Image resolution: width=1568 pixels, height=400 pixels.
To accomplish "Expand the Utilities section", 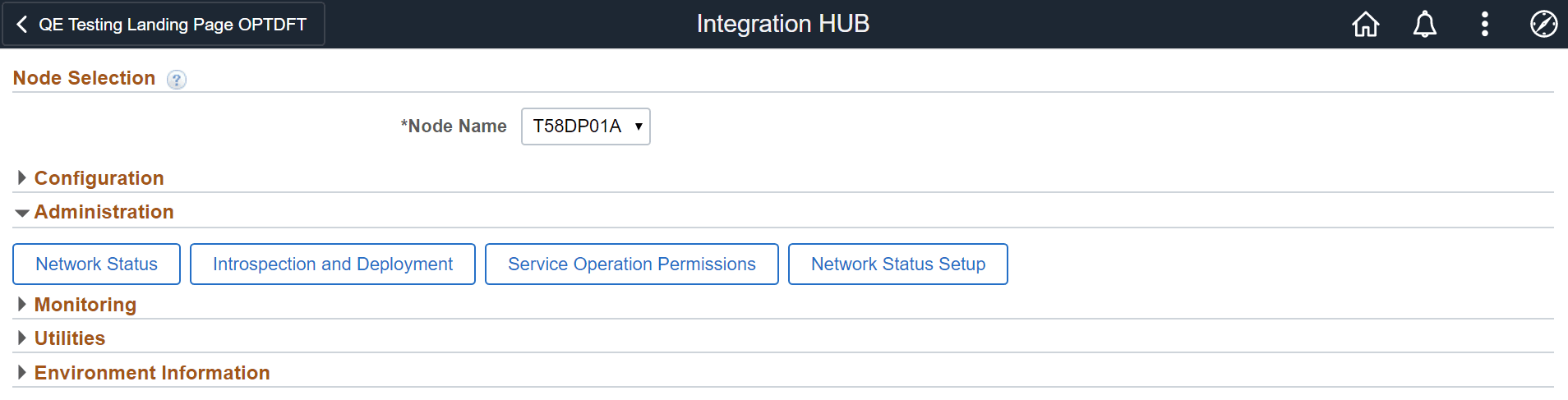I will click(70, 338).
